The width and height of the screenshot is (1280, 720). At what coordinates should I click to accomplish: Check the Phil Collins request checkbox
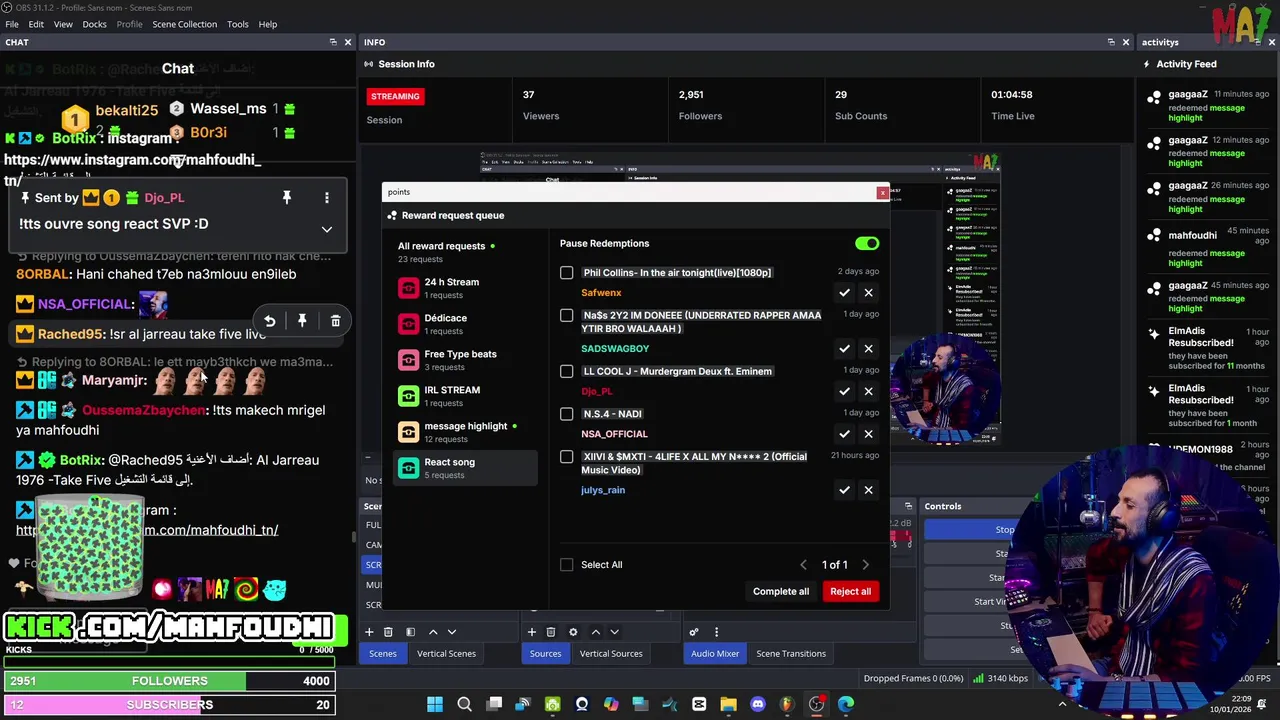coord(567,273)
